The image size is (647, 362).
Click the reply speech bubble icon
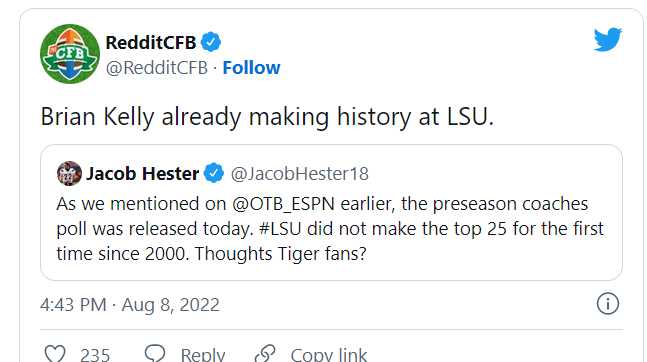(155, 353)
